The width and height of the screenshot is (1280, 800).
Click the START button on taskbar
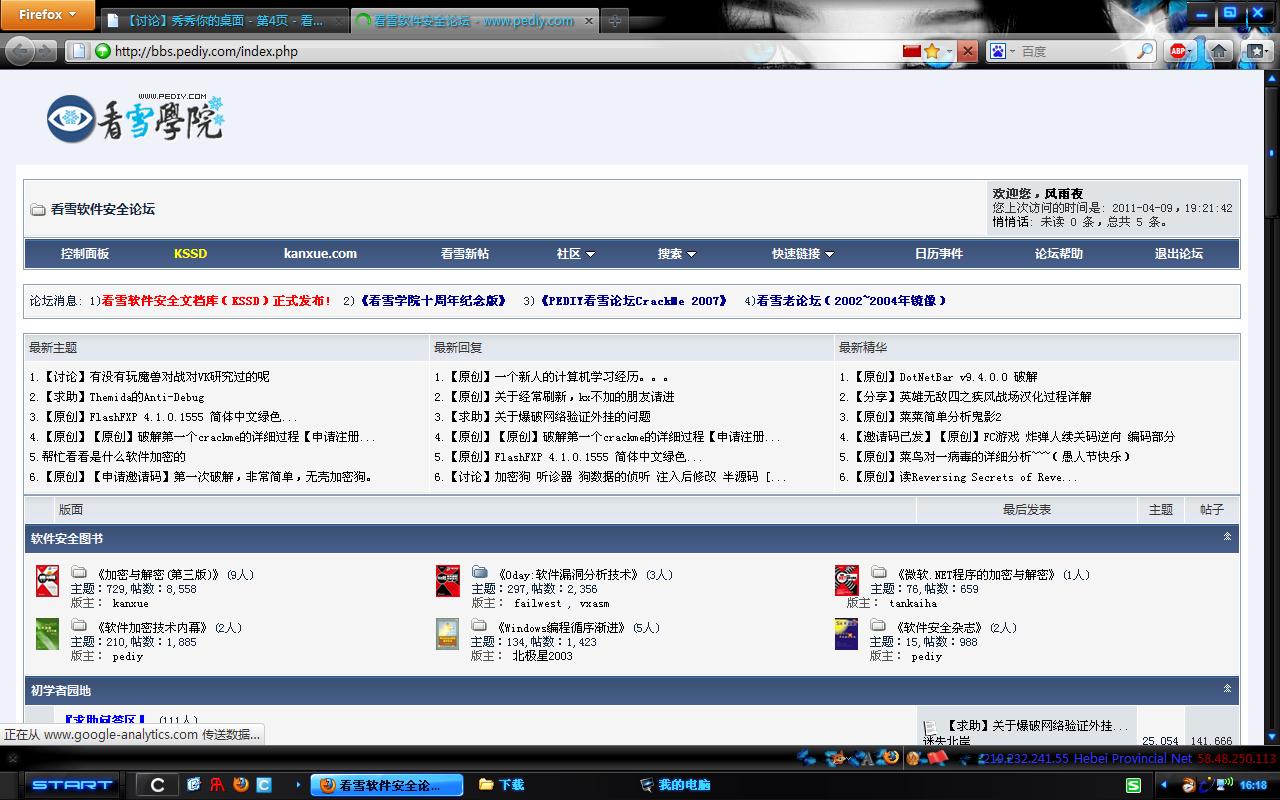71,785
